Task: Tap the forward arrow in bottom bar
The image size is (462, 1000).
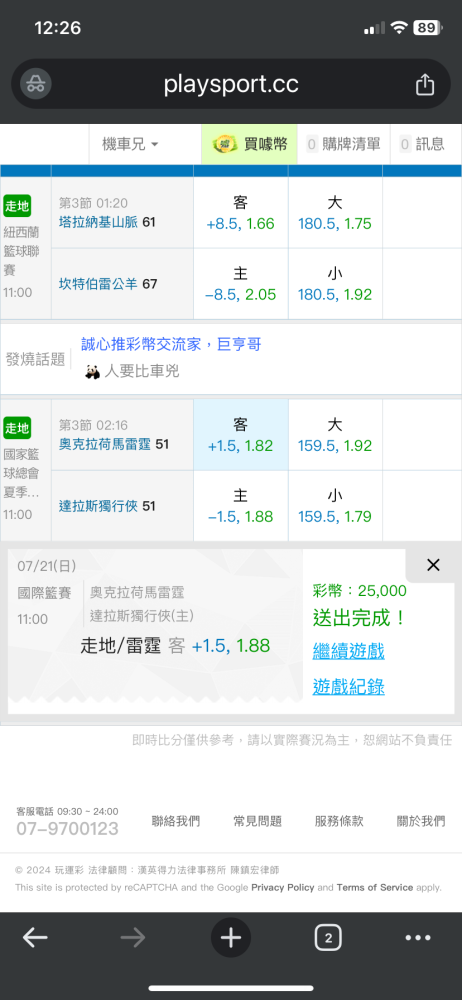Action: tap(133, 938)
